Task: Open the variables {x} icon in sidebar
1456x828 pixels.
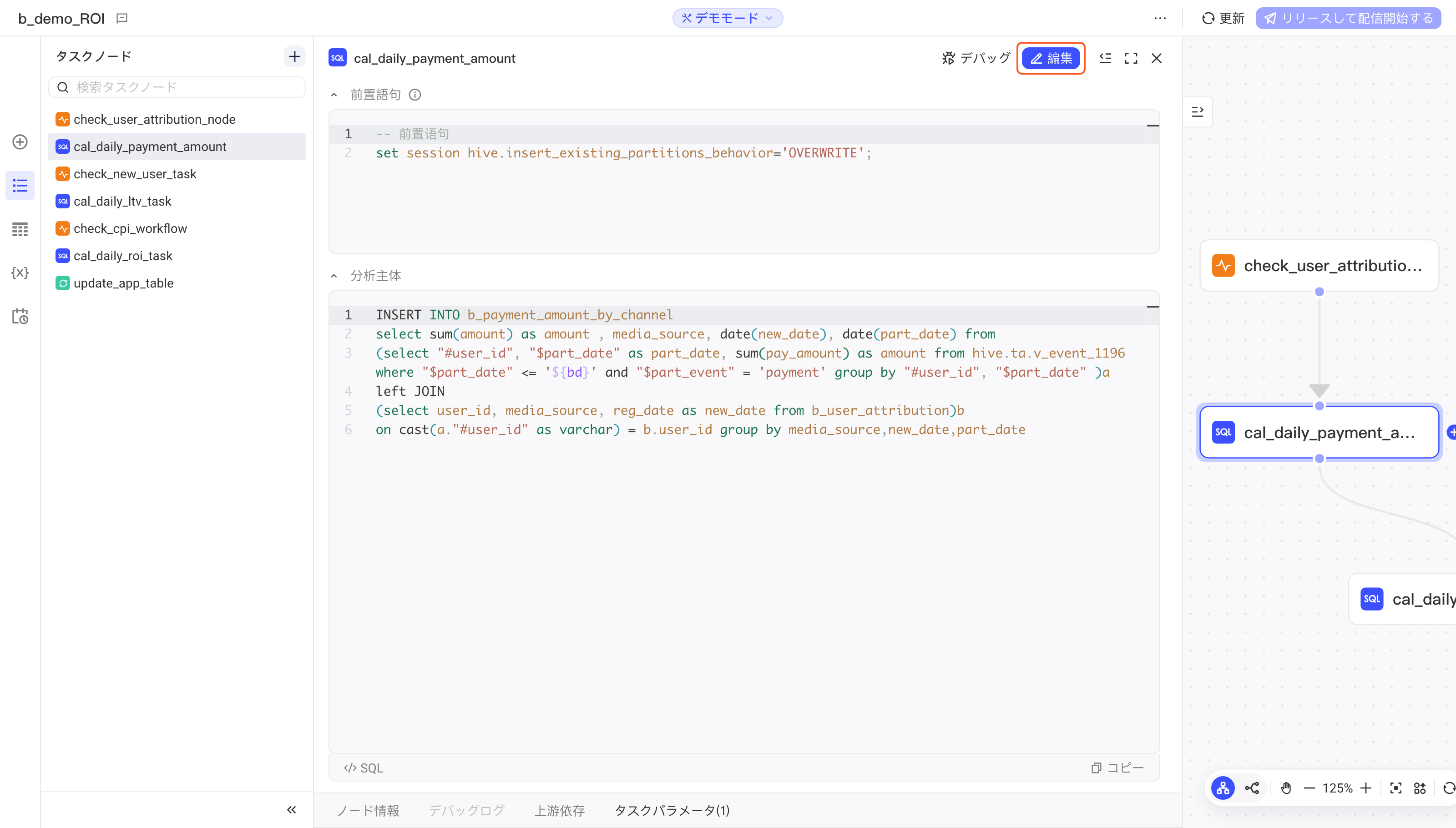Action: tap(20, 273)
